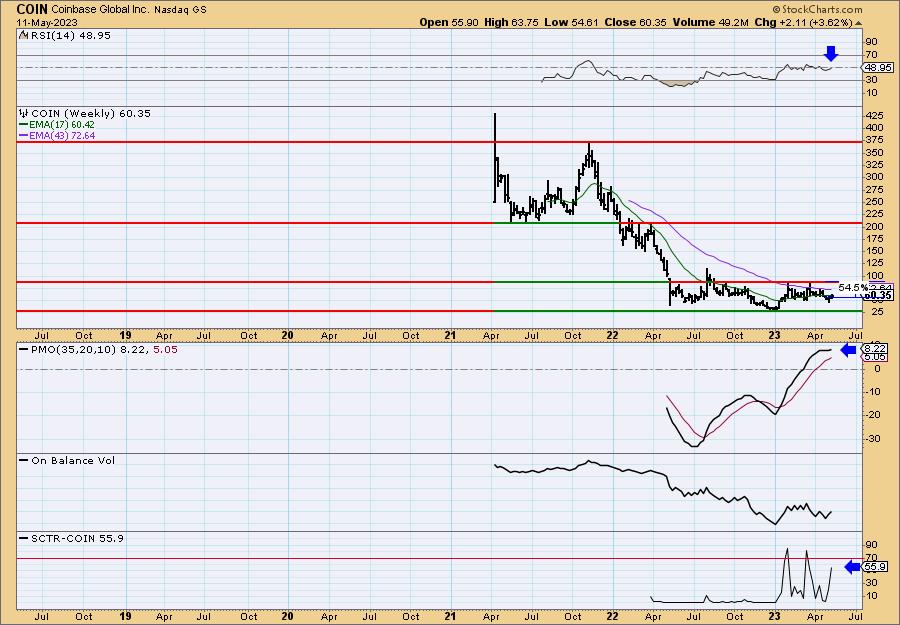Click the 60.35 last-price tag on axis
Image resolution: width=900 pixels, height=625 pixels.
(x=878, y=296)
